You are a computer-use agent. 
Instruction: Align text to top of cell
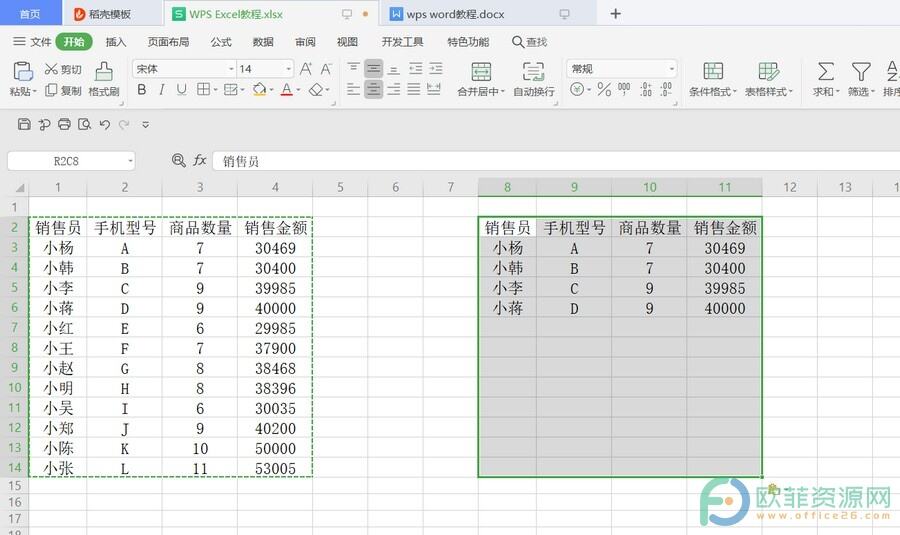(354, 69)
